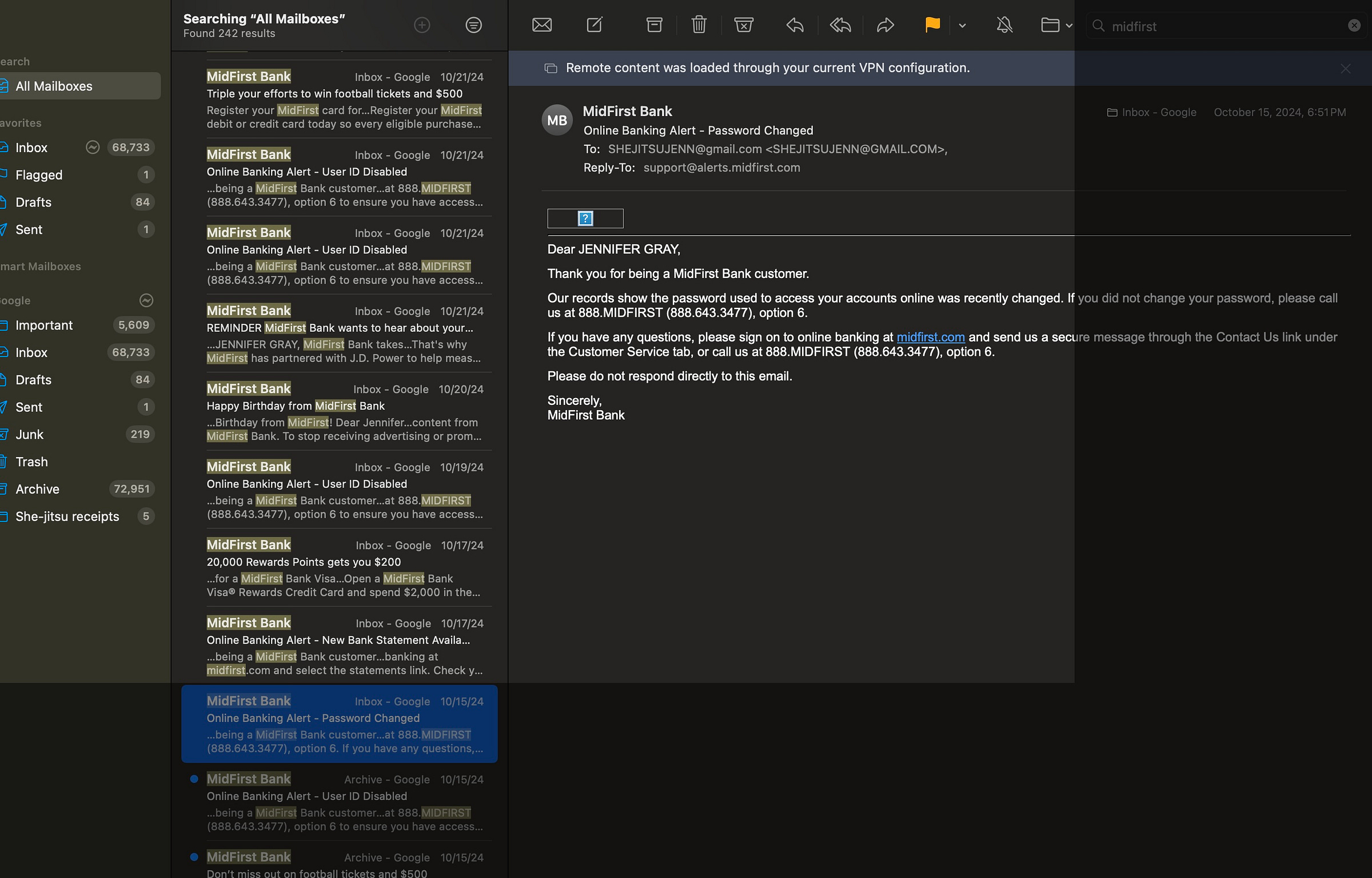Expand the Move to mailbox dropdown
Image resolution: width=1372 pixels, height=878 pixels.
click(x=1069, y=26)
